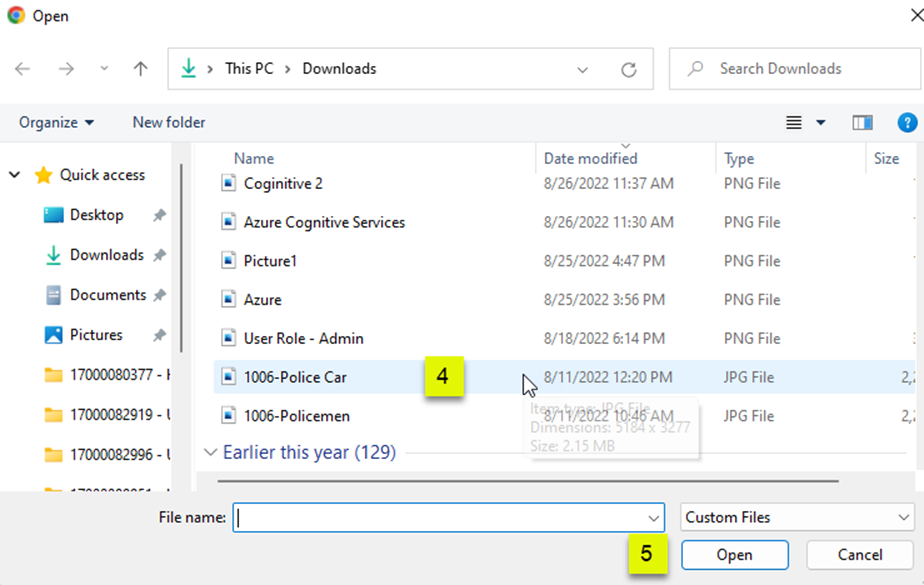Open recent locations dropdown arrow
The width and height of the screenshot is (924, 585).
point(104,69)
